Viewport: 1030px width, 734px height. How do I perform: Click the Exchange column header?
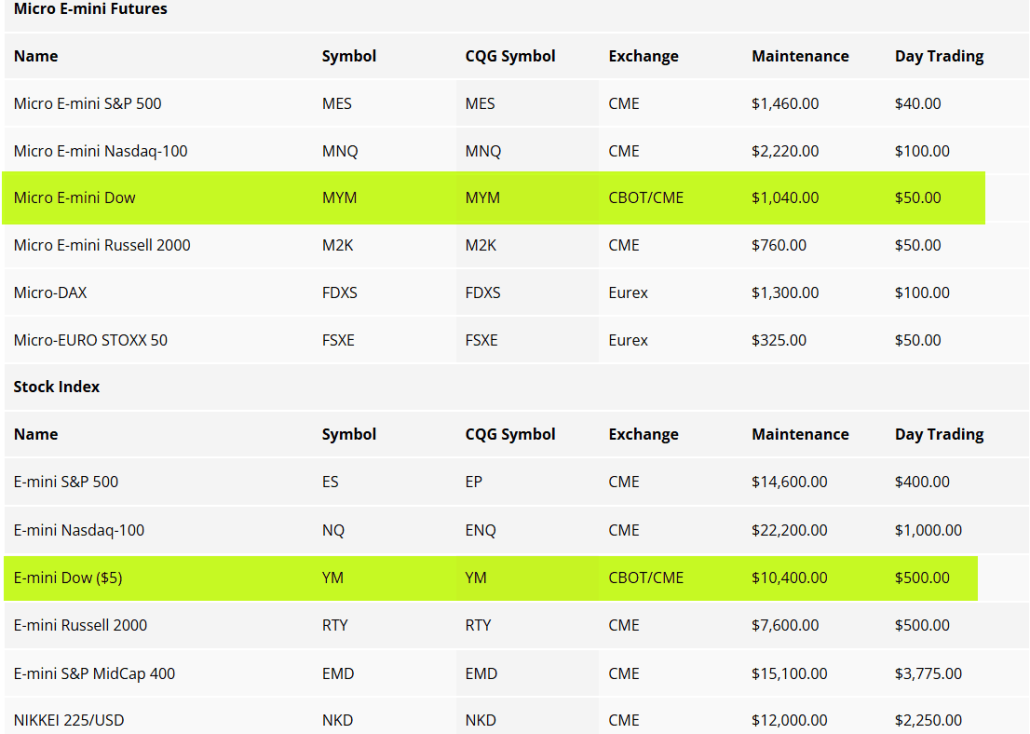click(x=643, y=56)
